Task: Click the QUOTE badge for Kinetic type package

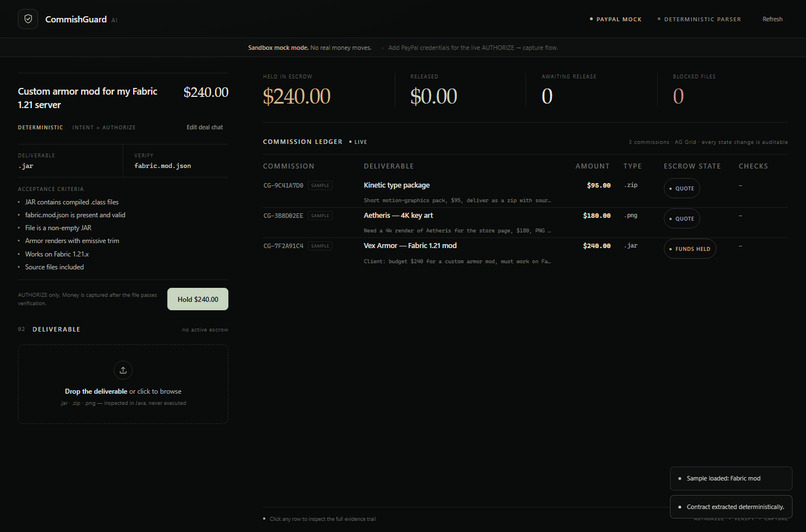Action: (682, 188)
